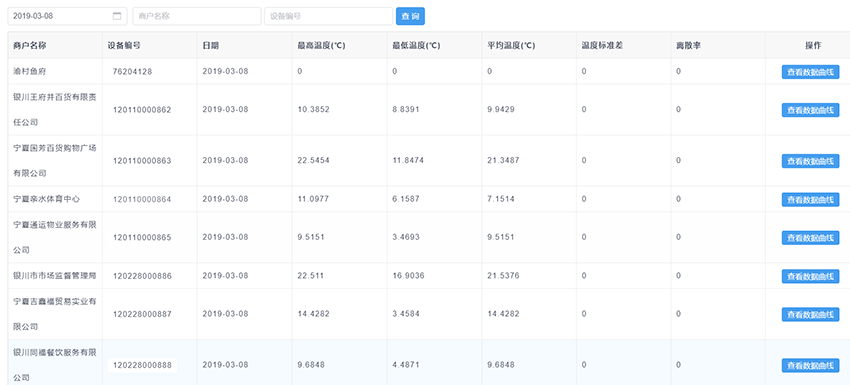Click min temperature value 6.1587

pos(405,199)
